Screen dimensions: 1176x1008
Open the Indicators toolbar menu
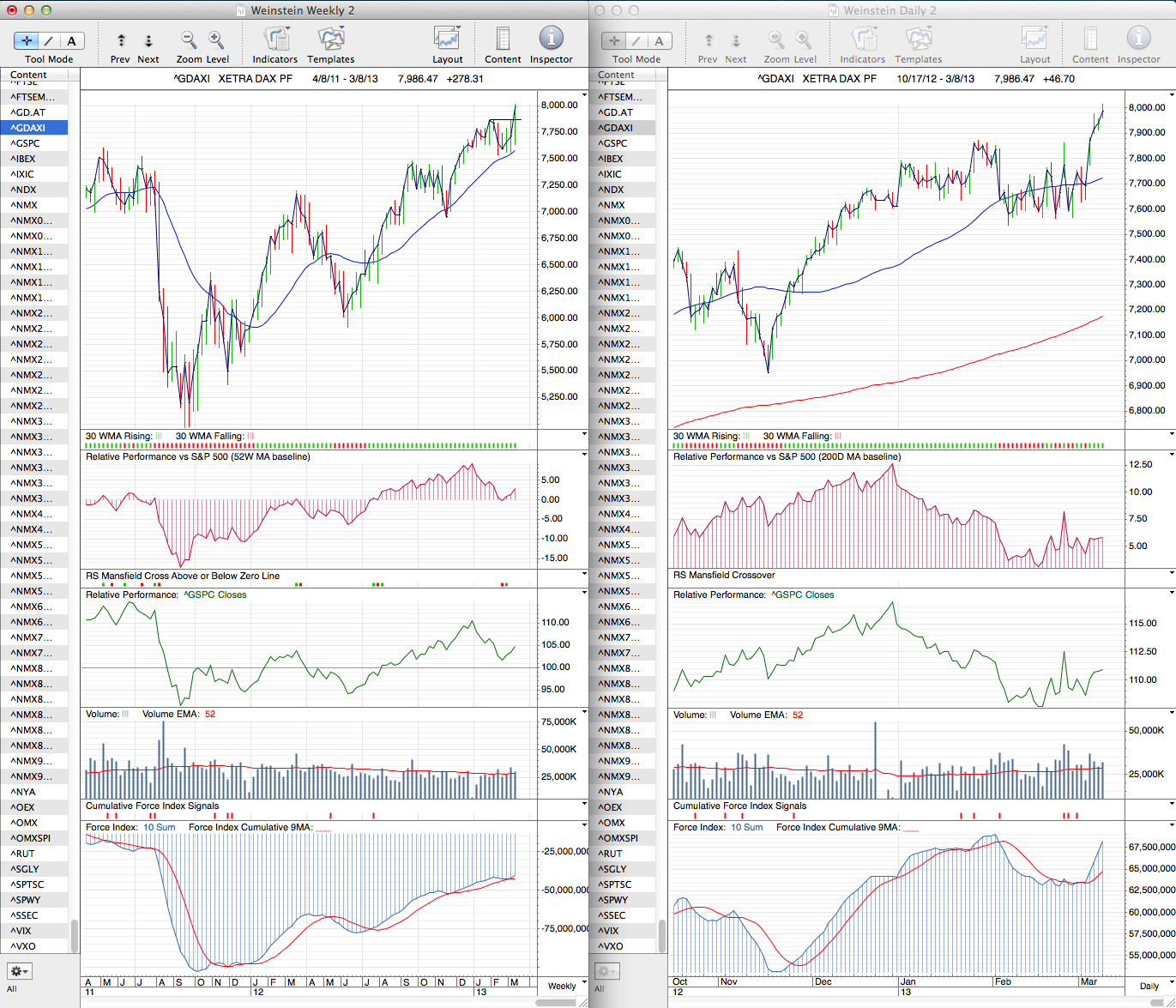(x=275, y=39)
